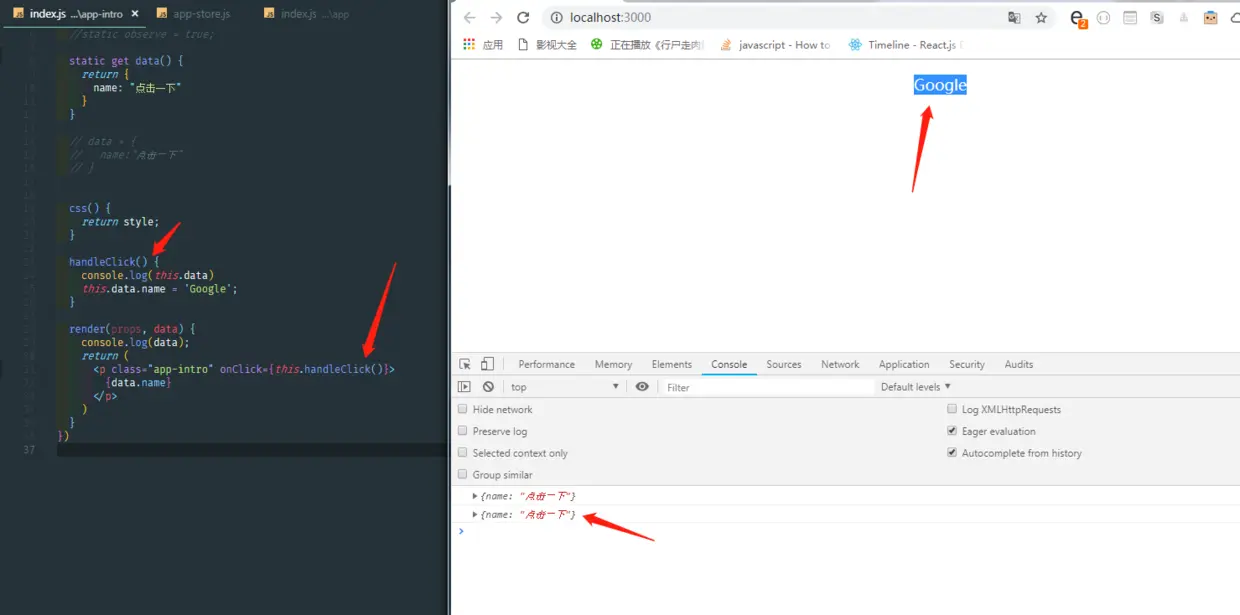1240x615 pixels.
Task: Click the static get data() line
Action: click(x=126, y=61)
